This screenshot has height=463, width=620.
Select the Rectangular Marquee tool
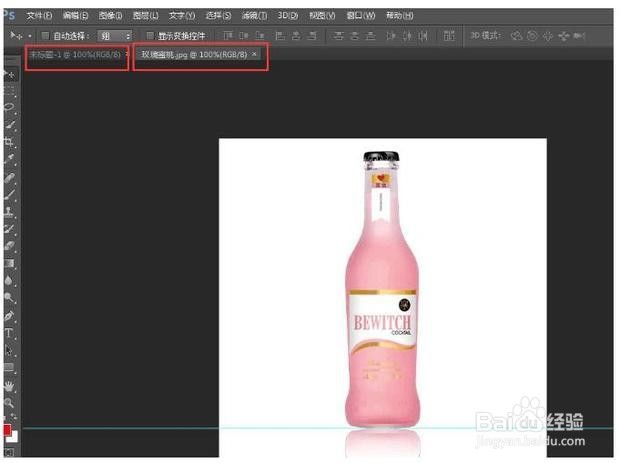(x=9, y=91)
